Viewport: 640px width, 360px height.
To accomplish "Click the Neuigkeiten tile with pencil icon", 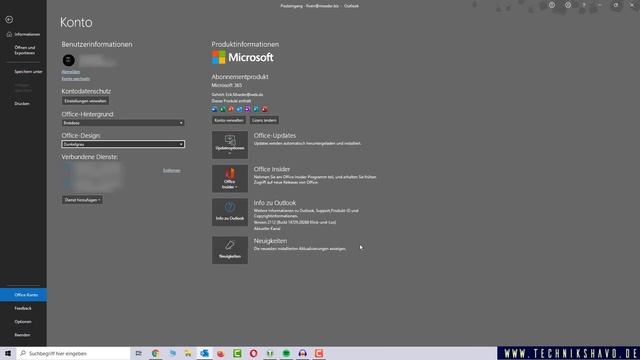I will tap(230, 250).
